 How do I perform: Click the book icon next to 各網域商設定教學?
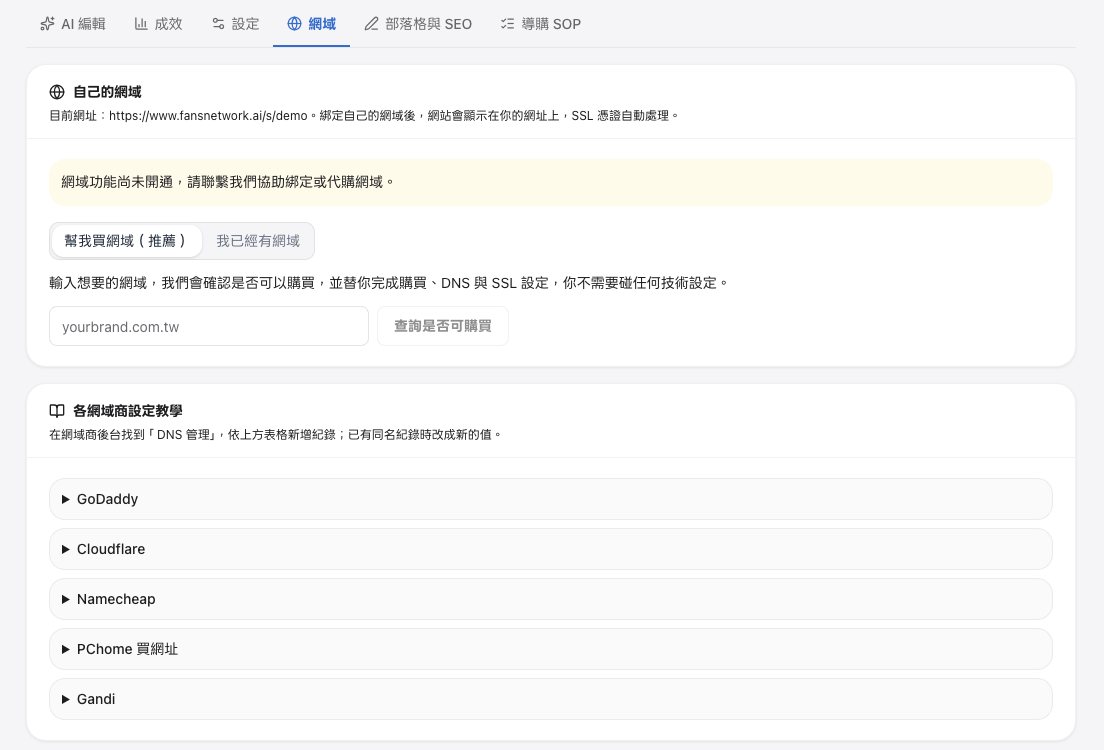pyautogui.click(x=57, y=411)
